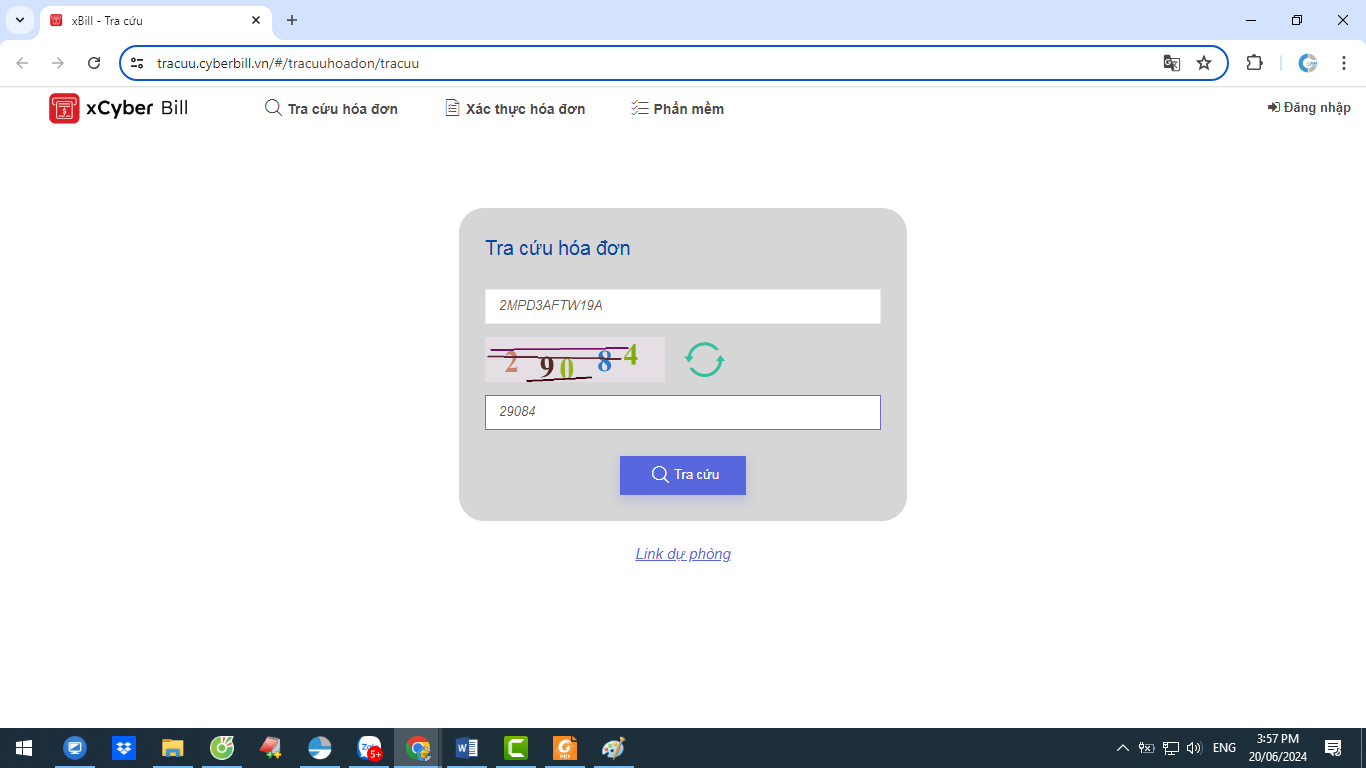
Task: Reload the page using the refresh button
Action: 94,63
